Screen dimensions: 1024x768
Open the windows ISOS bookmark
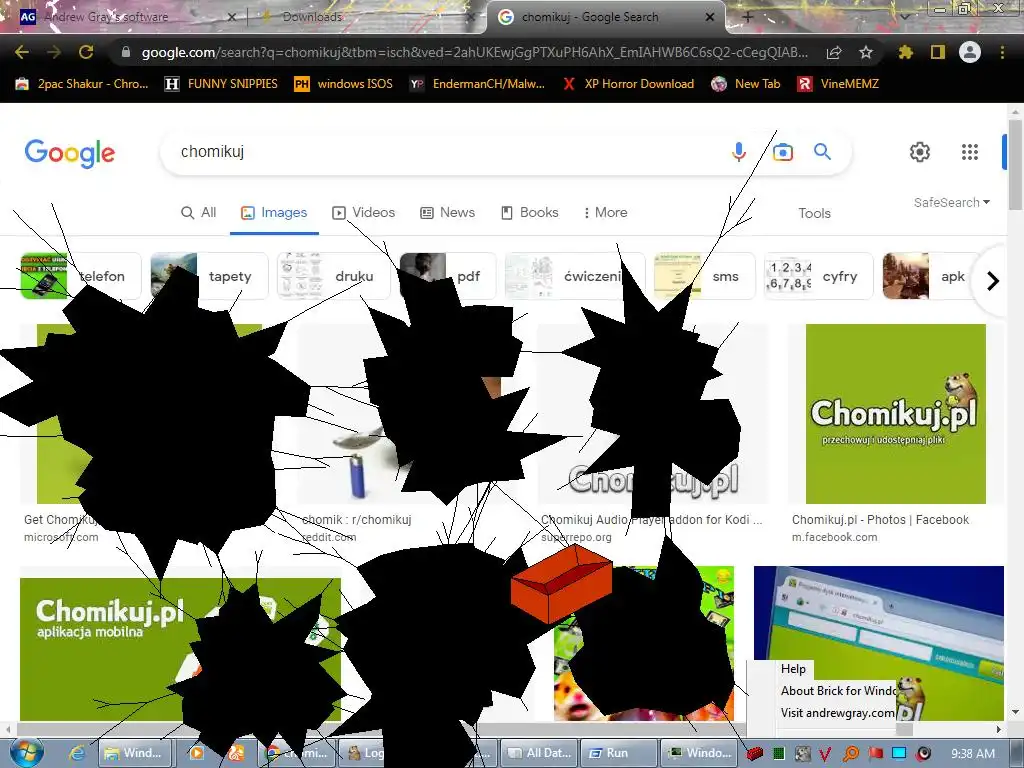click(x=344, y=84)
